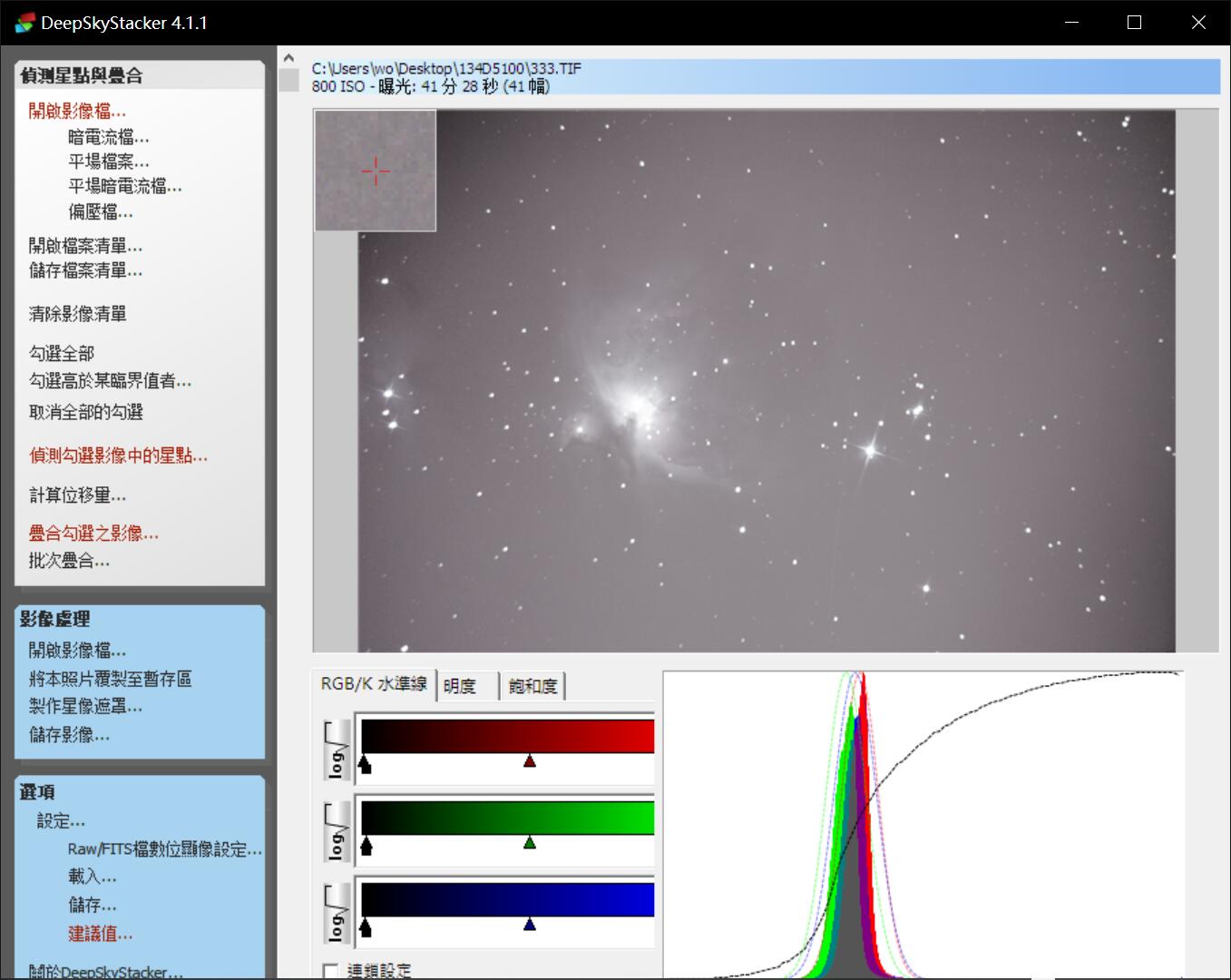Click 批次疊合...
This screenshot has height=980, width=1231.
point(69,561)
